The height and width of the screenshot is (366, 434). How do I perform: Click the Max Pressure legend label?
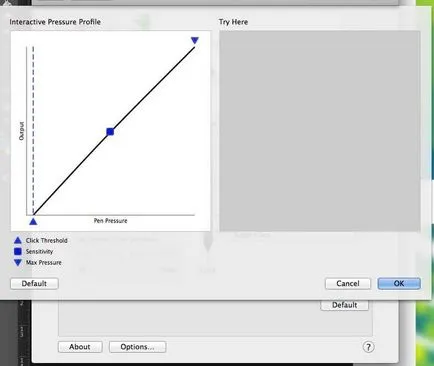click(44, 263)
